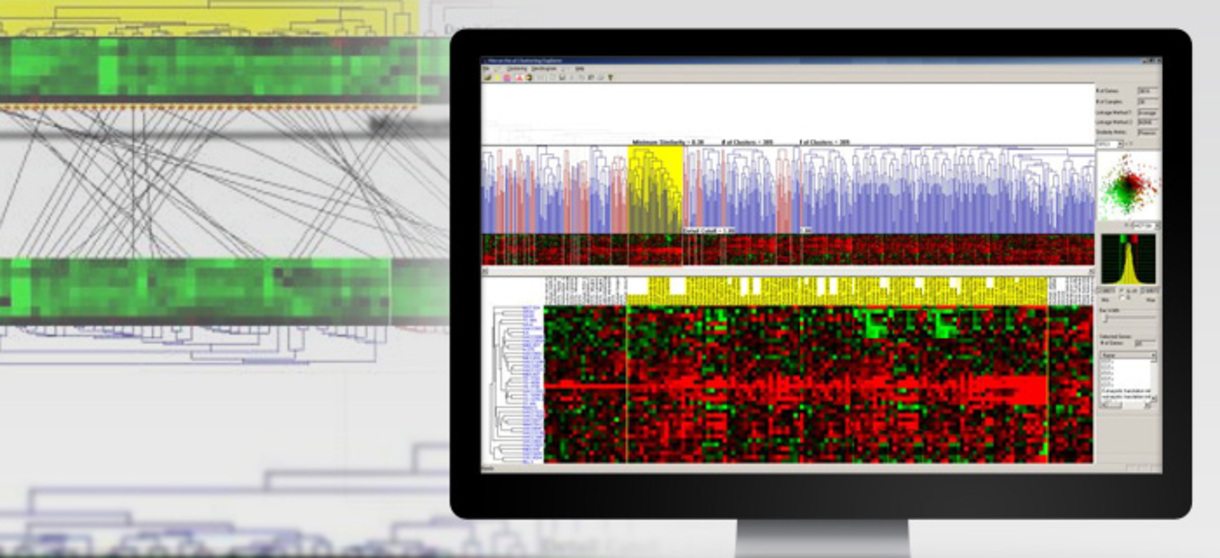Open the Help menu

coord(579,68)
